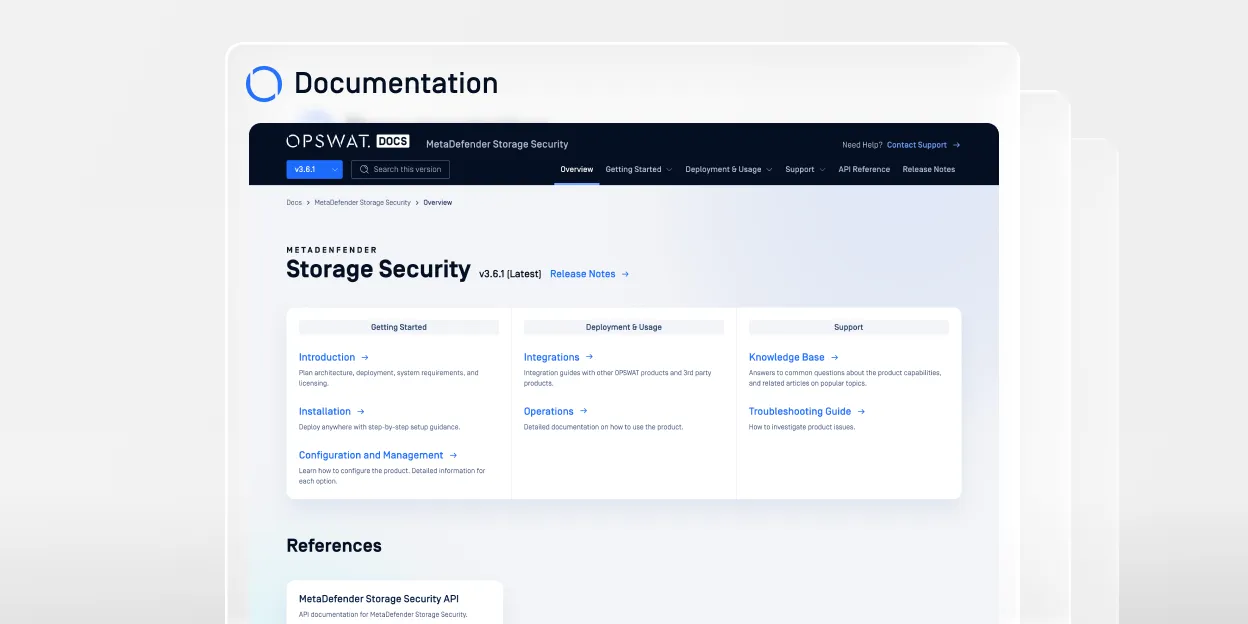Open Release Notes in the top navigation
Viewport: 1248px width, 624px height.
[x=928, y=170]
